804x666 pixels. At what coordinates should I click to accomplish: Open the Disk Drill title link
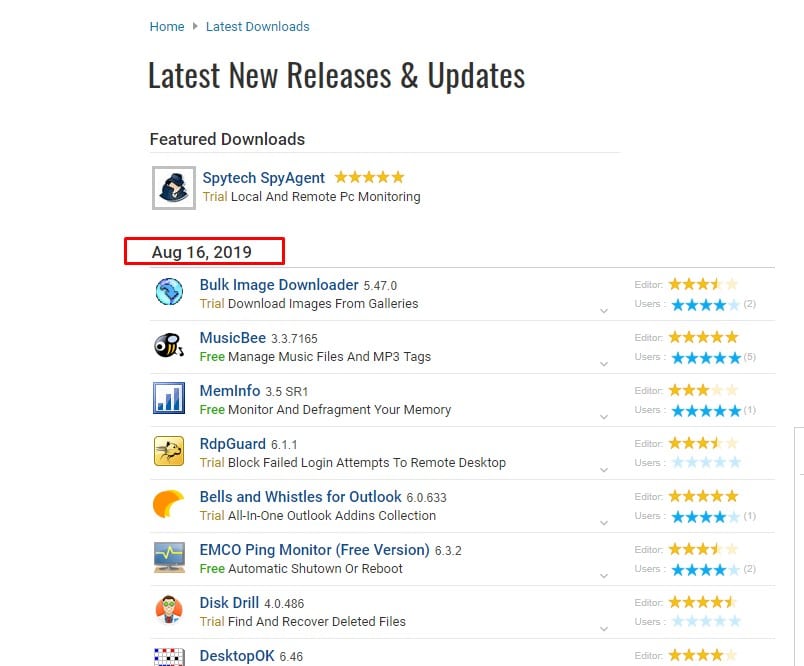coord(229,603)
